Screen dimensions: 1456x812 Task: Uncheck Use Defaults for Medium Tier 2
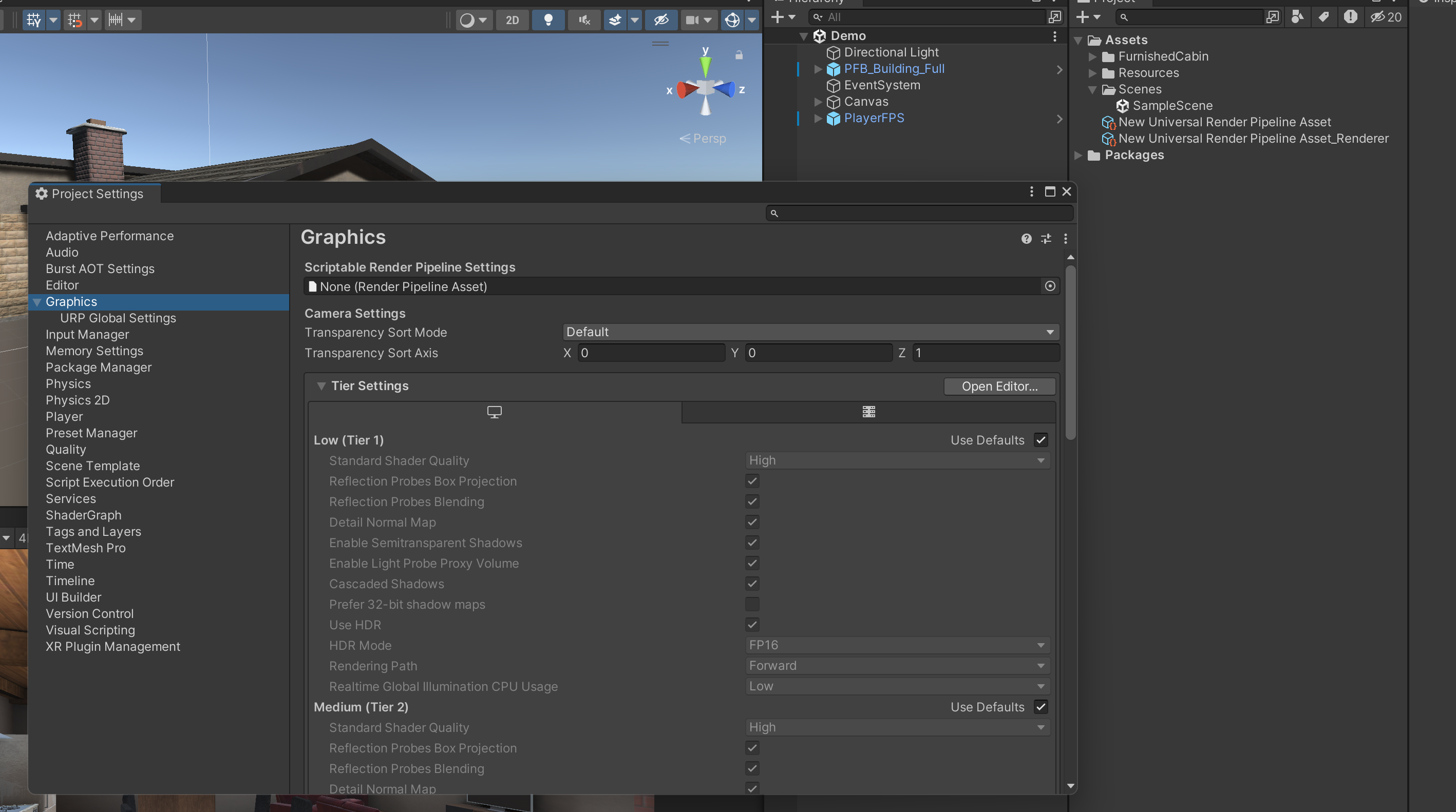tap(1041, 707)
